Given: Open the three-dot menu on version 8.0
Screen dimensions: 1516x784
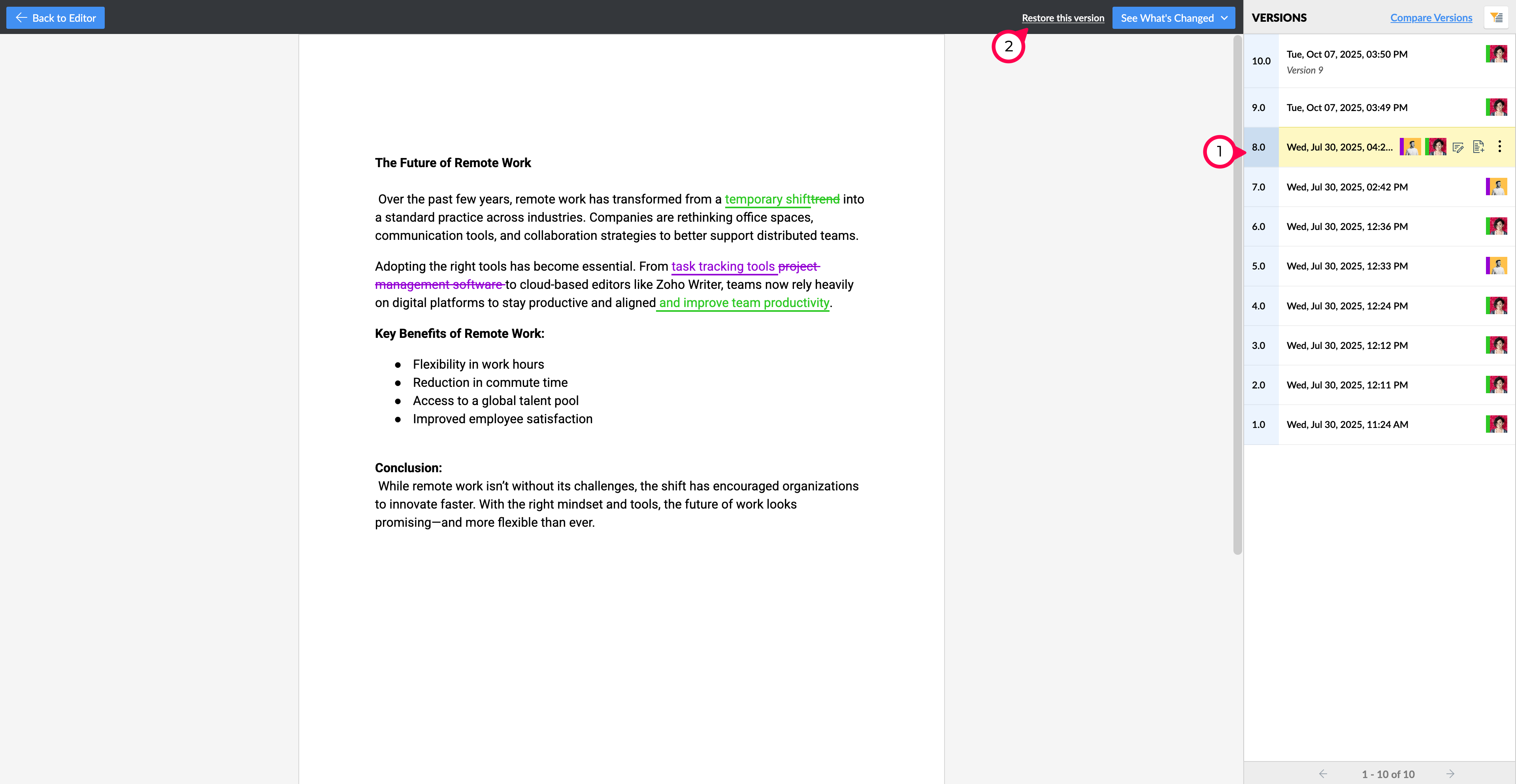Looking at the screenshot, I should pos(1499,147).
